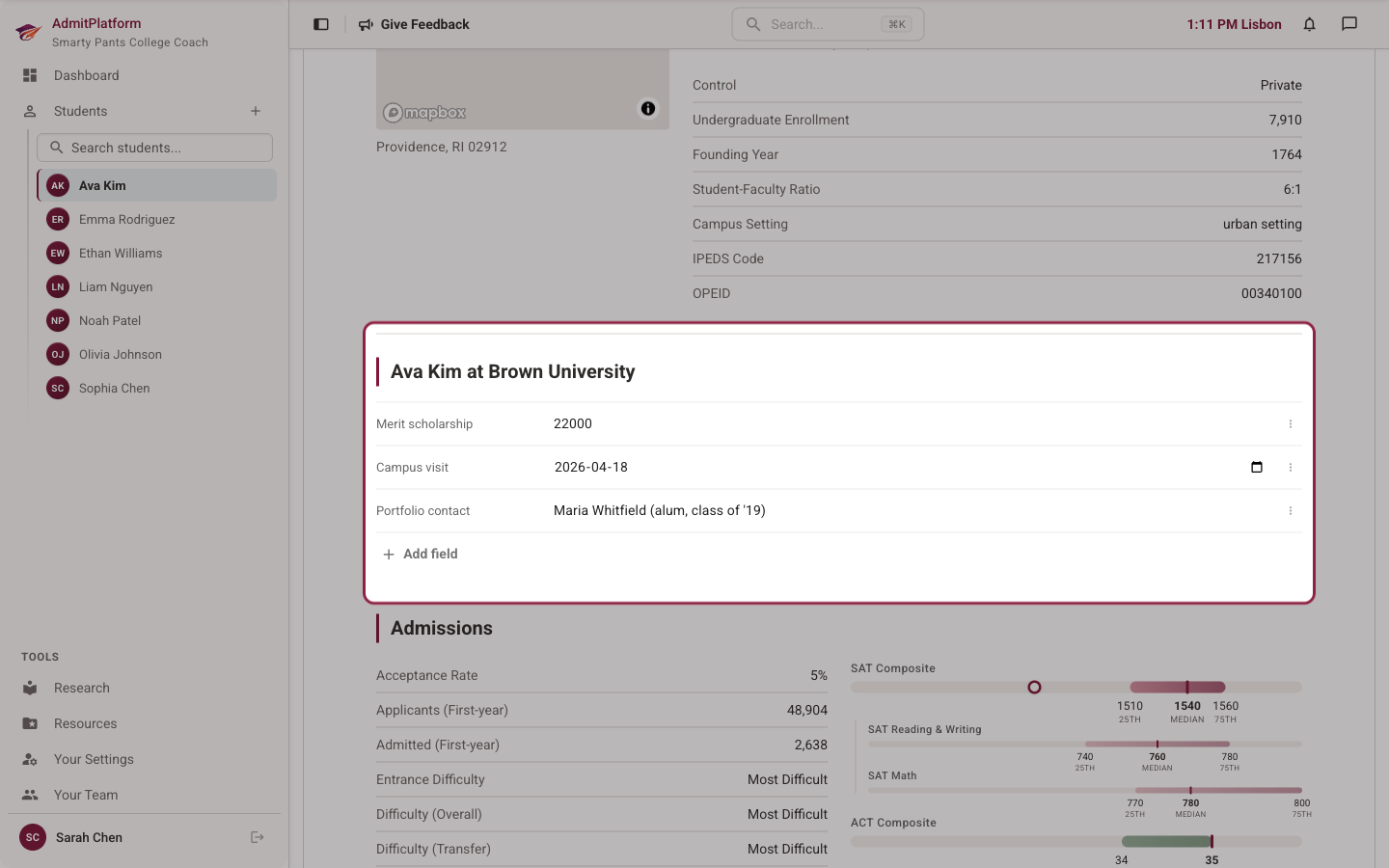Click the Undergraduate Enrollment value 7,910
The width and height of the screenshot is (1389, 868).
click(1285, 120)
